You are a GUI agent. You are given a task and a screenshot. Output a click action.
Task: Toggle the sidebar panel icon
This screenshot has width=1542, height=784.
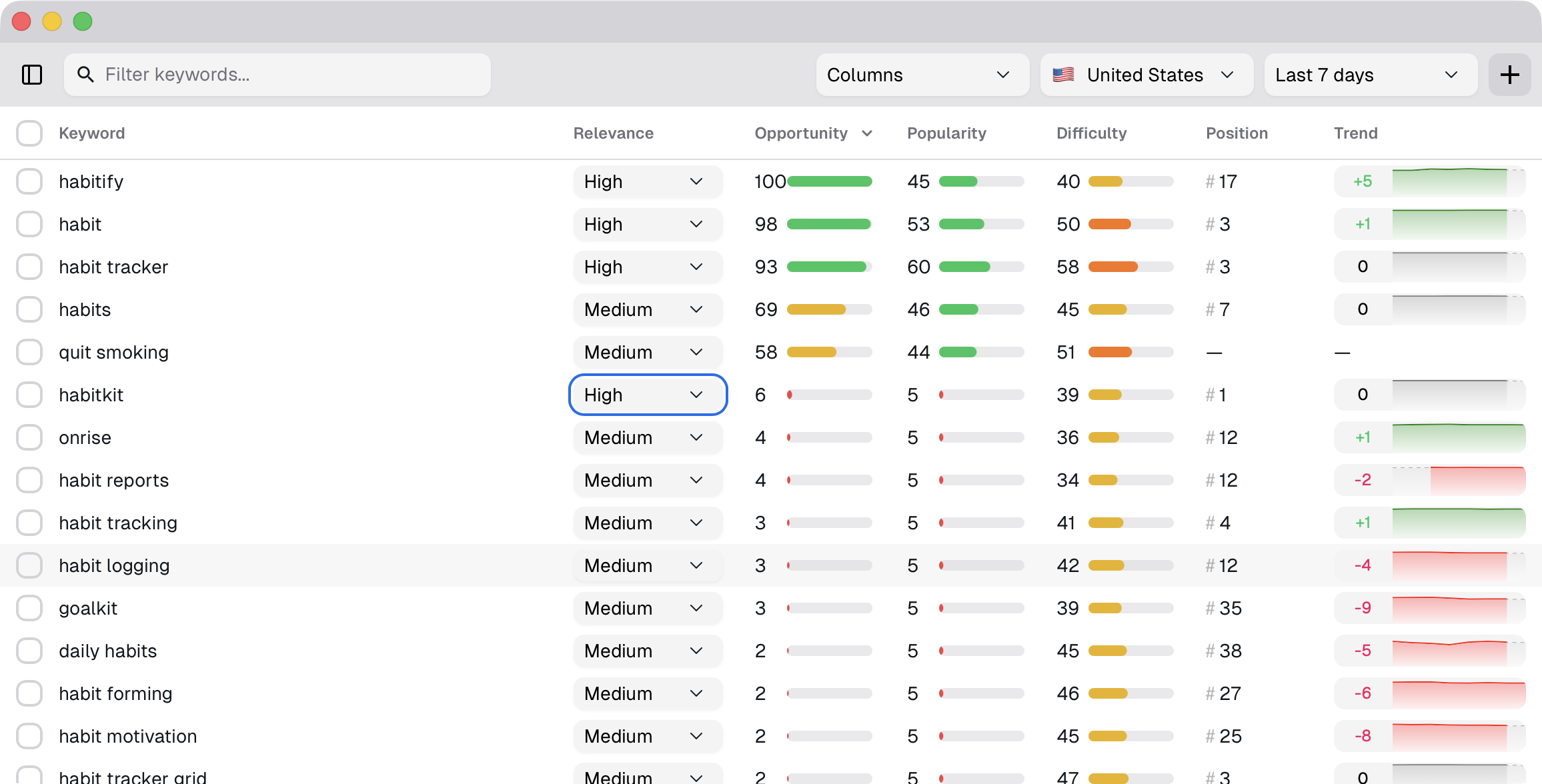32,75
